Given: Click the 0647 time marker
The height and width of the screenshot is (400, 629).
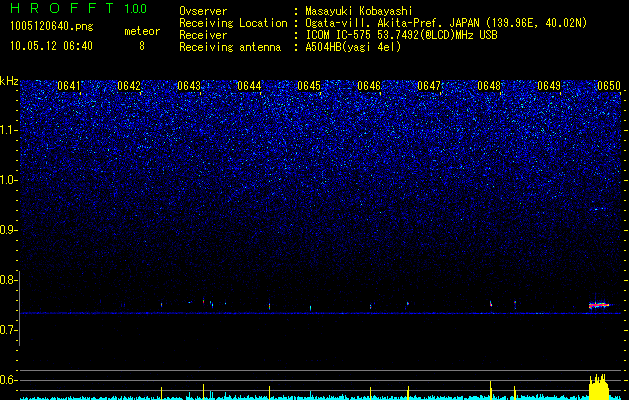Looking at the screenshot, I should click(429, 86).
